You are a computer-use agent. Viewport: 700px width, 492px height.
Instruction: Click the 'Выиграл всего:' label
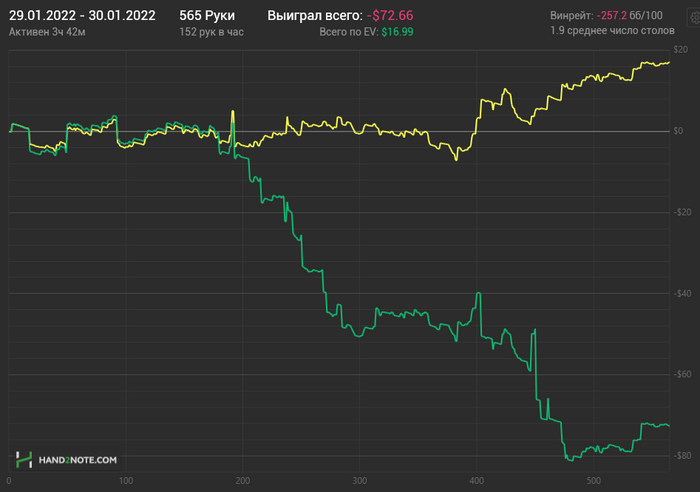click(x=315, y=16)
